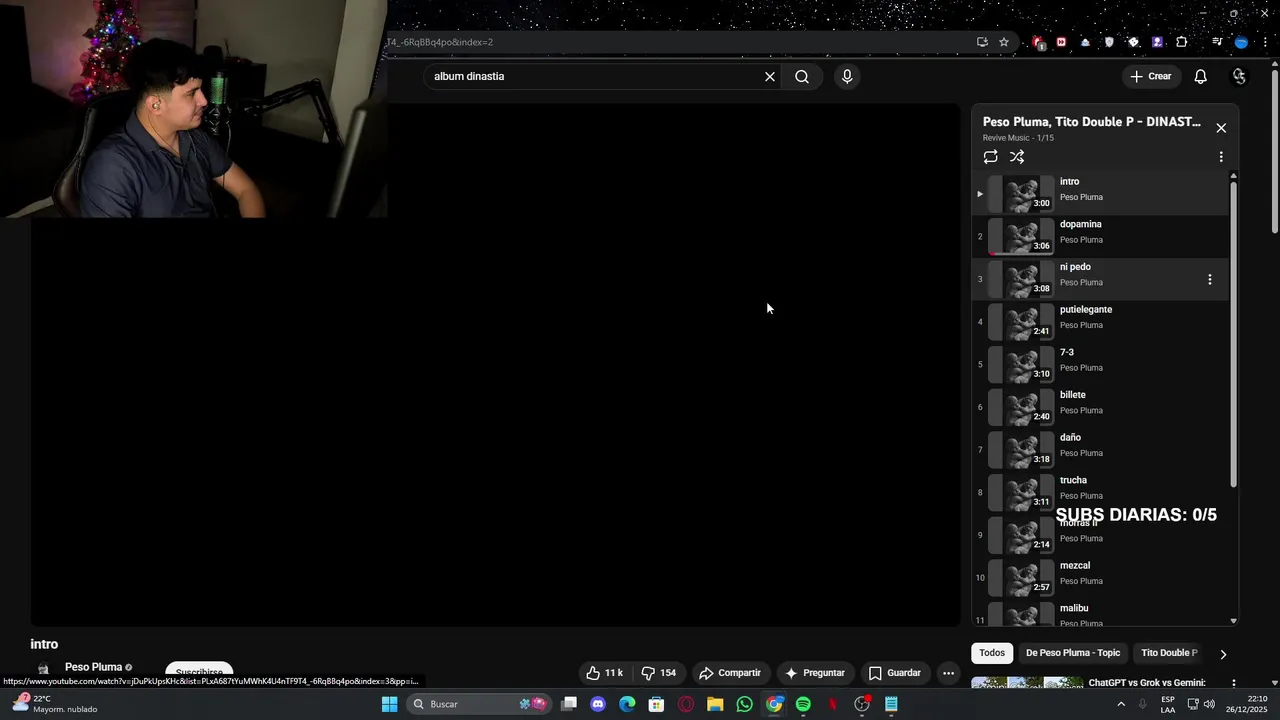Open File Explorer from taskbar
1280x720 pixels.
(715, 704)
